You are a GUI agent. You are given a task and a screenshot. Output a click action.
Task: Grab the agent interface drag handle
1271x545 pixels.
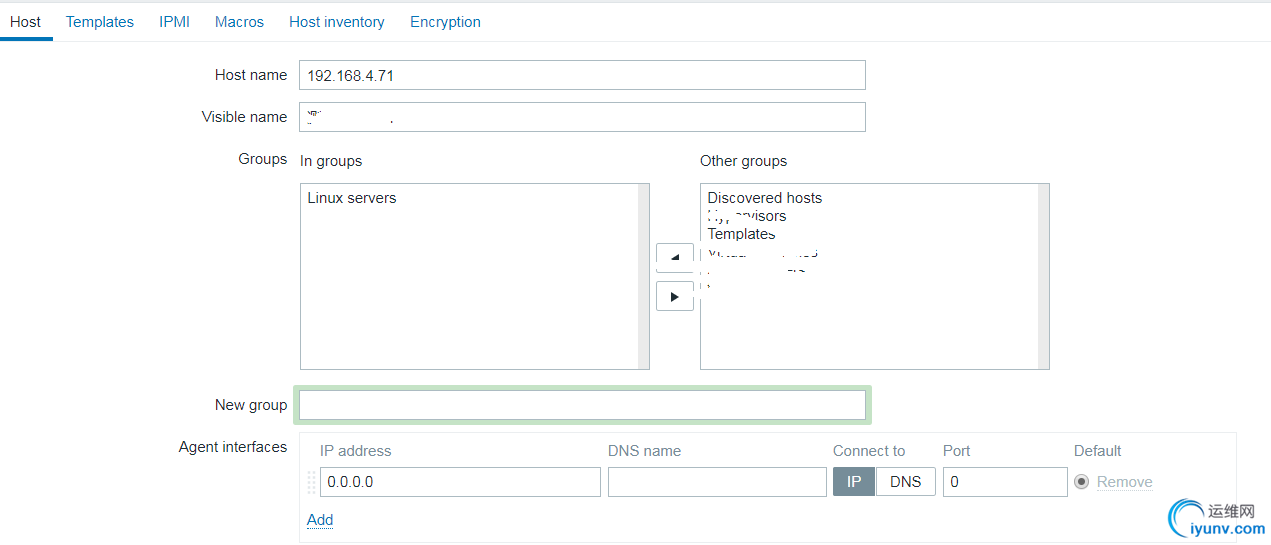coord(311,482)
